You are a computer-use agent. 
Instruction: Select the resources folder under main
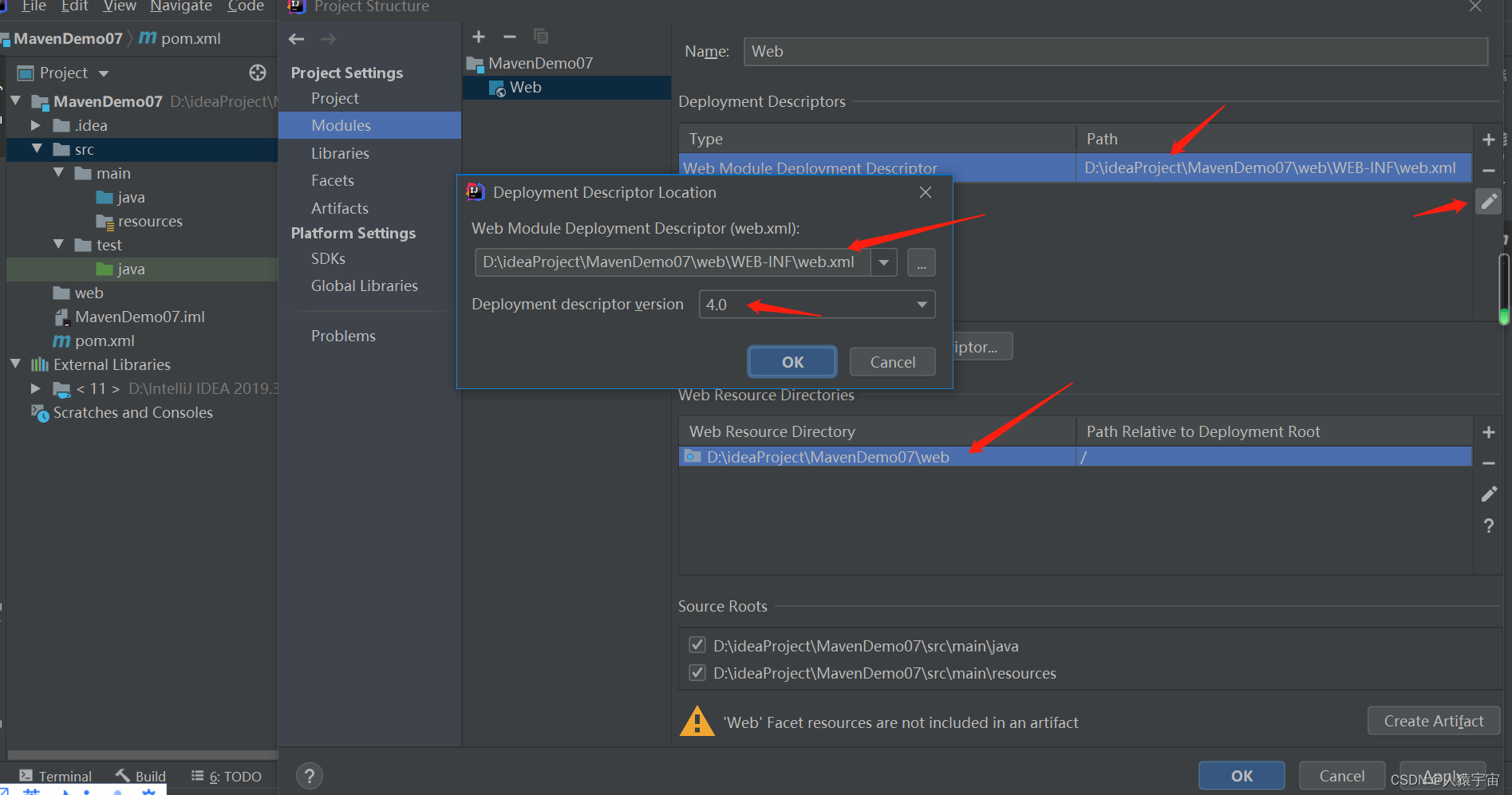(x=139, y=221)
